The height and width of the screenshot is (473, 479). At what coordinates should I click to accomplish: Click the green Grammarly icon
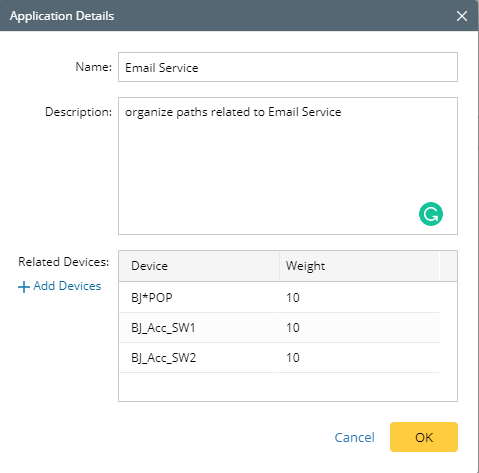(431, 214)
